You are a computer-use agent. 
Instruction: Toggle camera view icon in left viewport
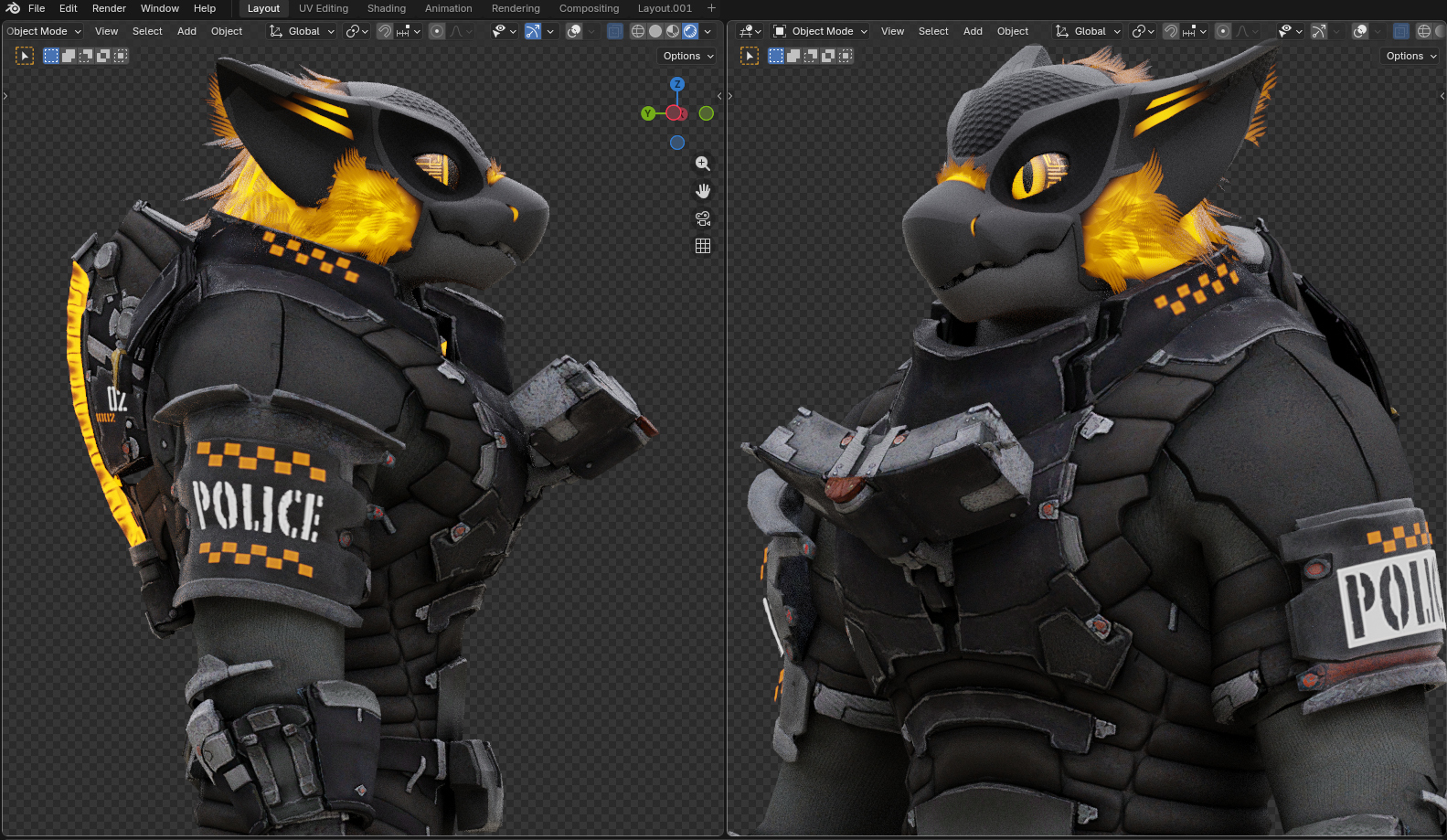pyautogui.click(x=702, y=218)
